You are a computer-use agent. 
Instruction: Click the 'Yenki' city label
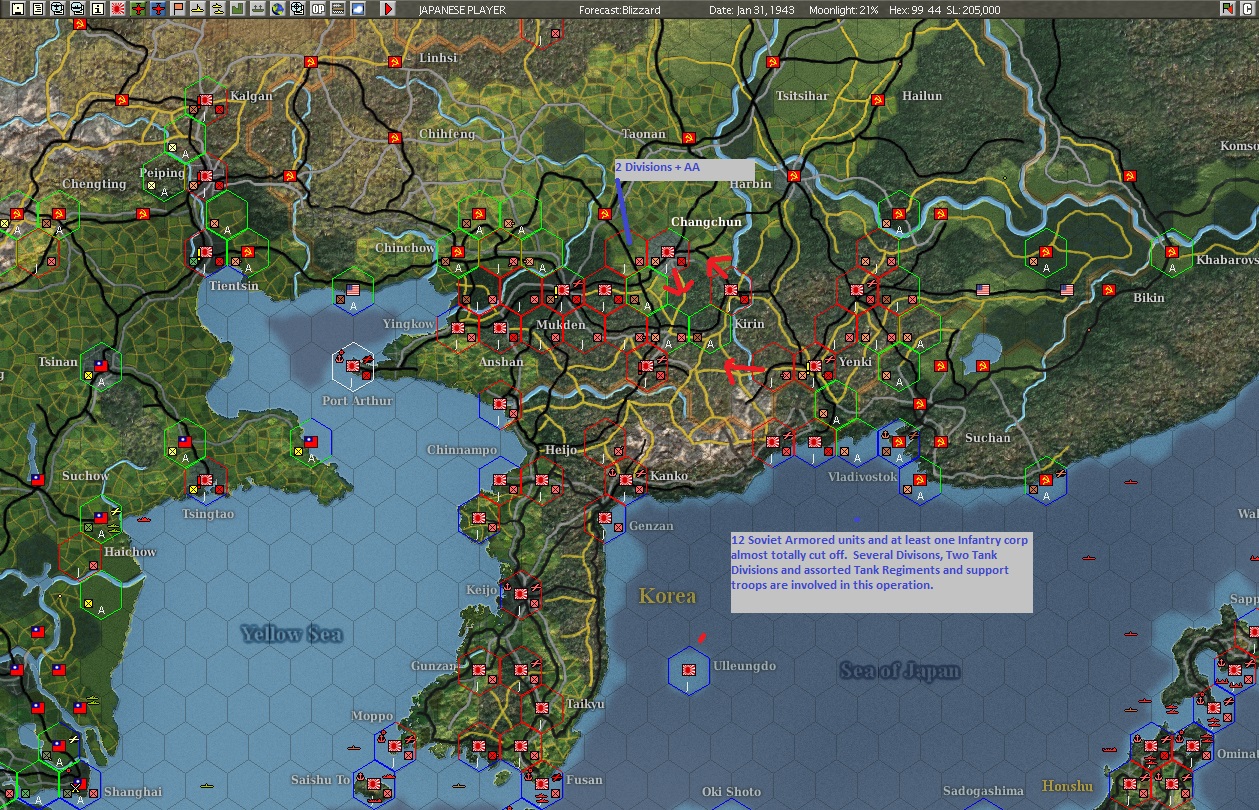pos(855,362)
